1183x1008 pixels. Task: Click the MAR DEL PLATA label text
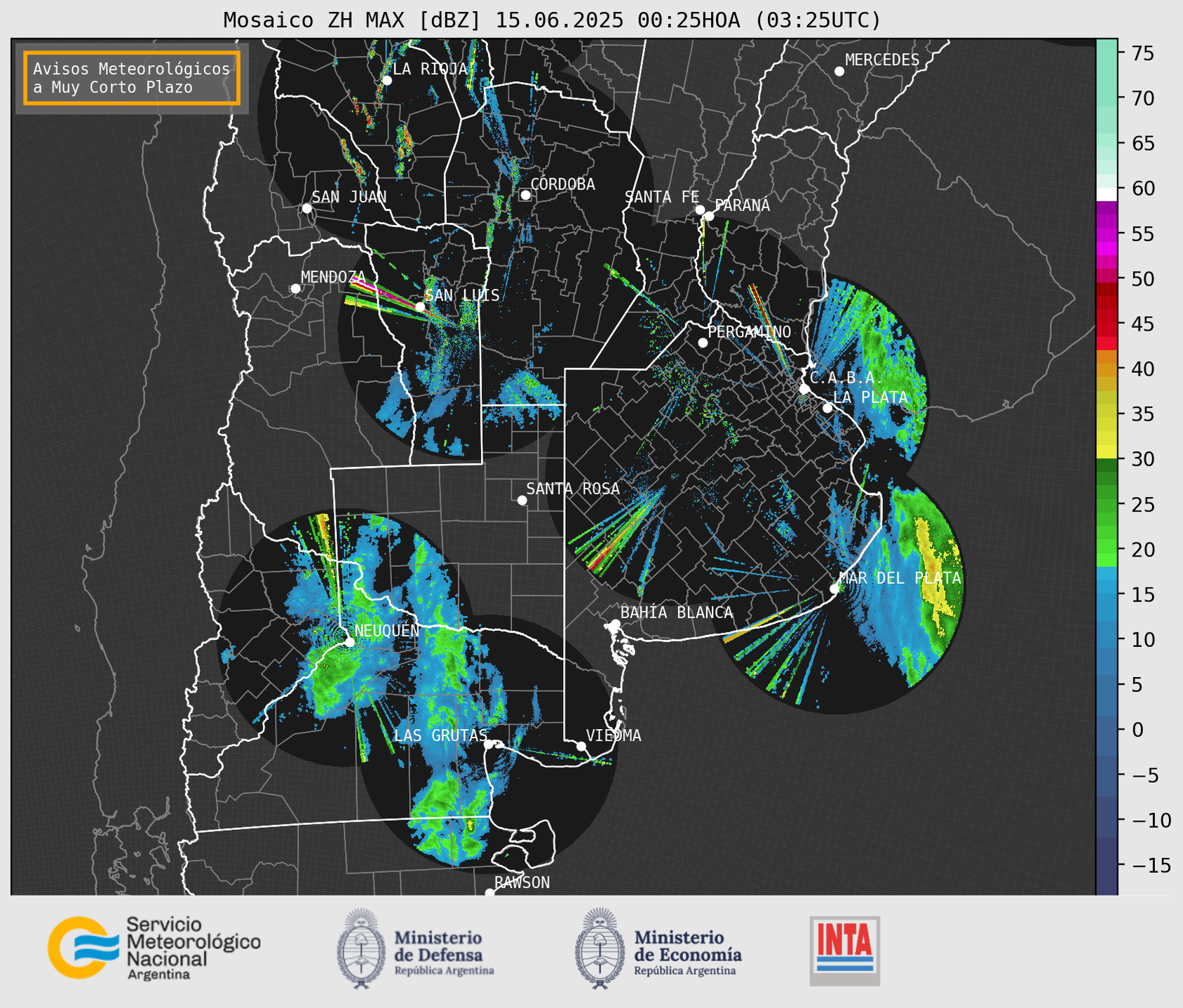tap(900, 578)
